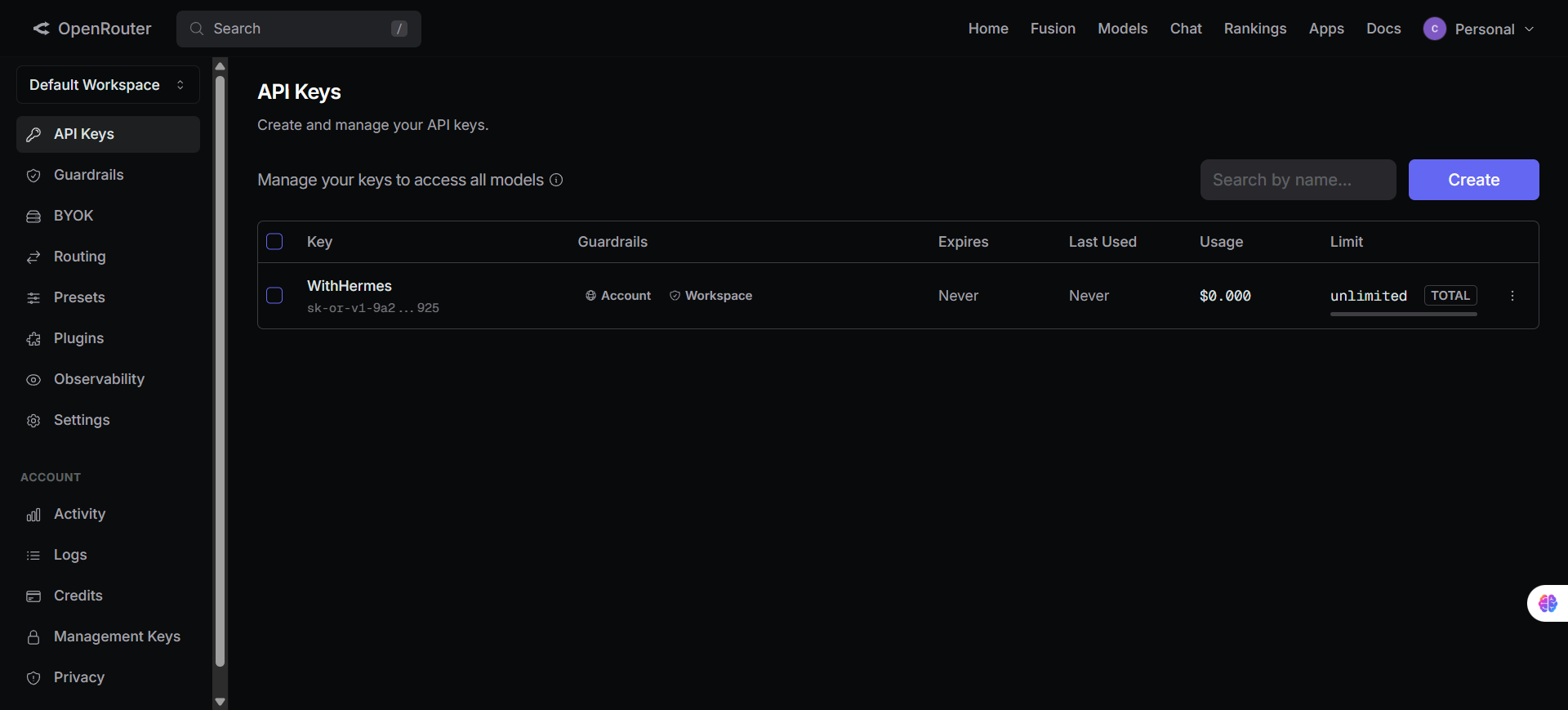
Task: Click the Personal account avatar
Action: [x=1435, y=29]
